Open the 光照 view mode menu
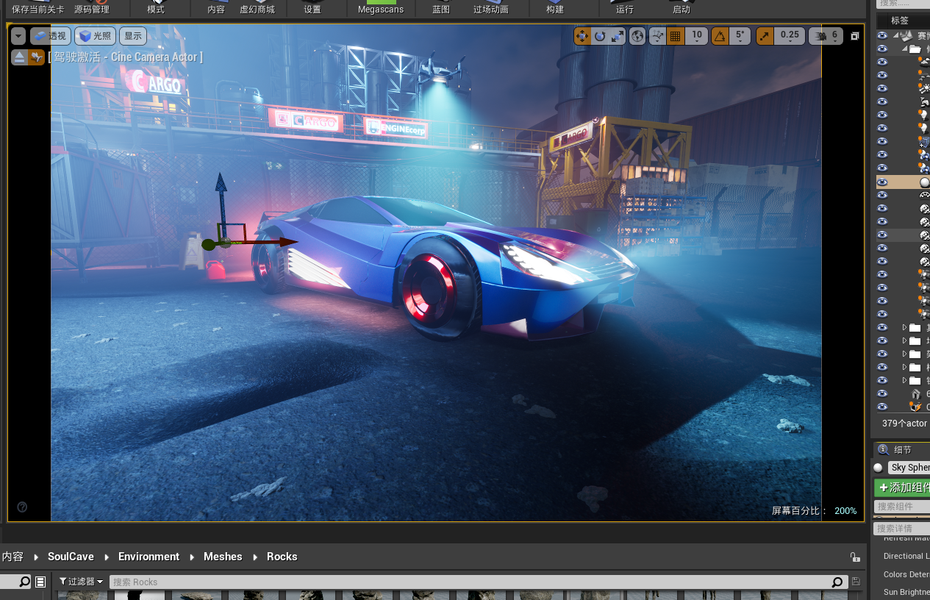 point(95,36)
